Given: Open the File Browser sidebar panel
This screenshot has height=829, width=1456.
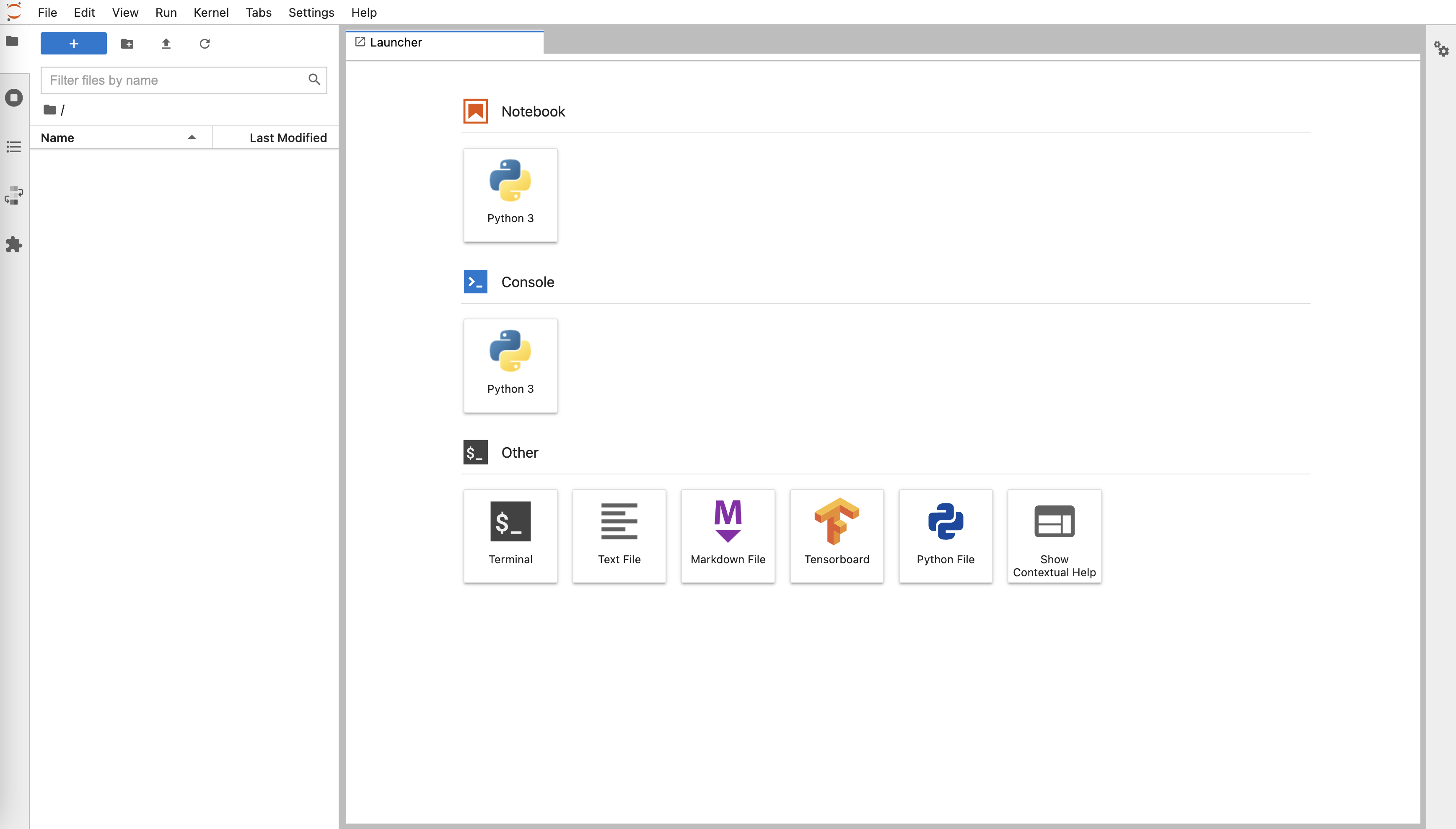Looking at the screenshot, I should (13, 41).
